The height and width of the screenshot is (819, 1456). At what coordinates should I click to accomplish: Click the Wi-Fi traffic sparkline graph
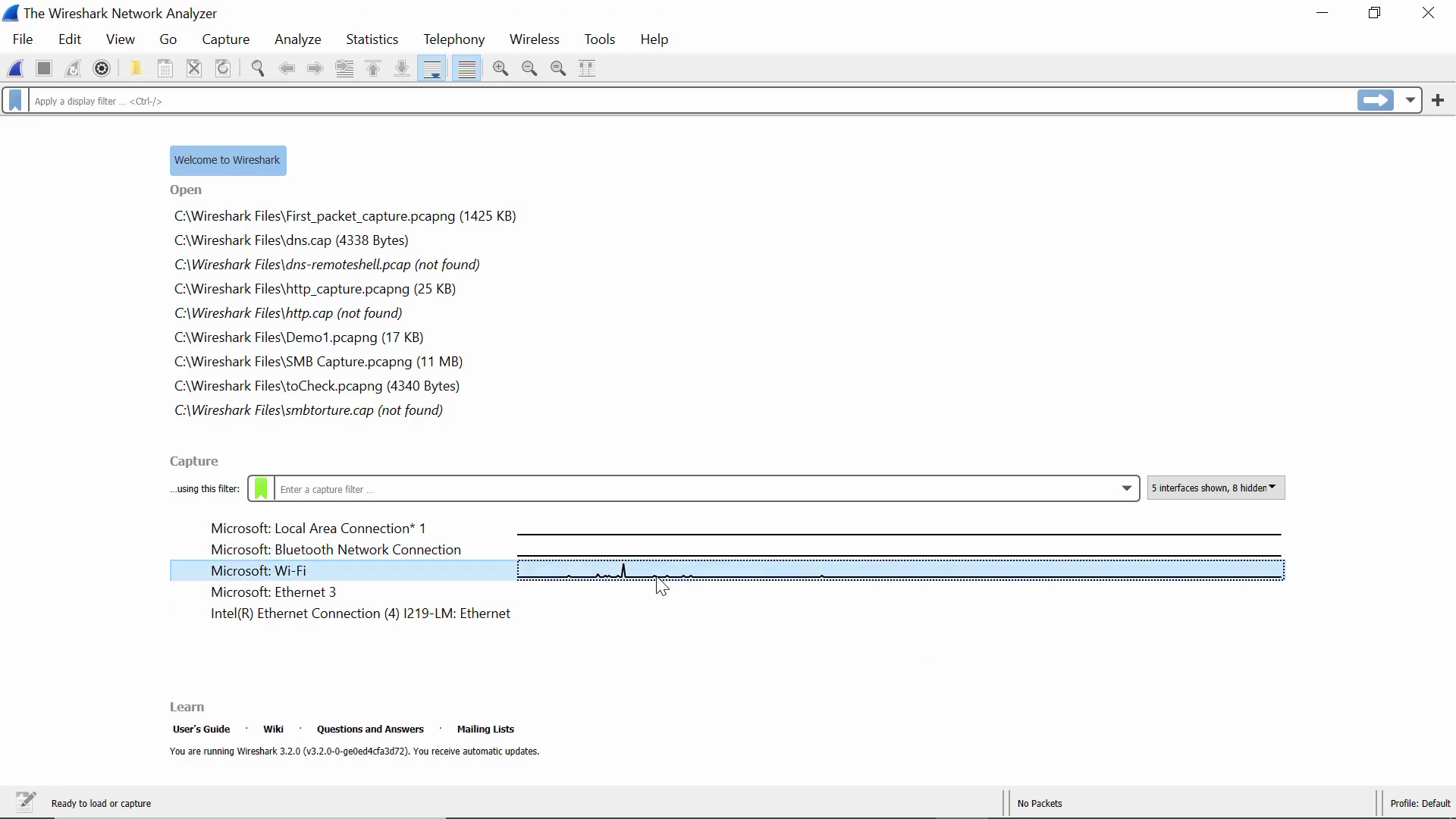pyautogui.click(x=901, y=570)
